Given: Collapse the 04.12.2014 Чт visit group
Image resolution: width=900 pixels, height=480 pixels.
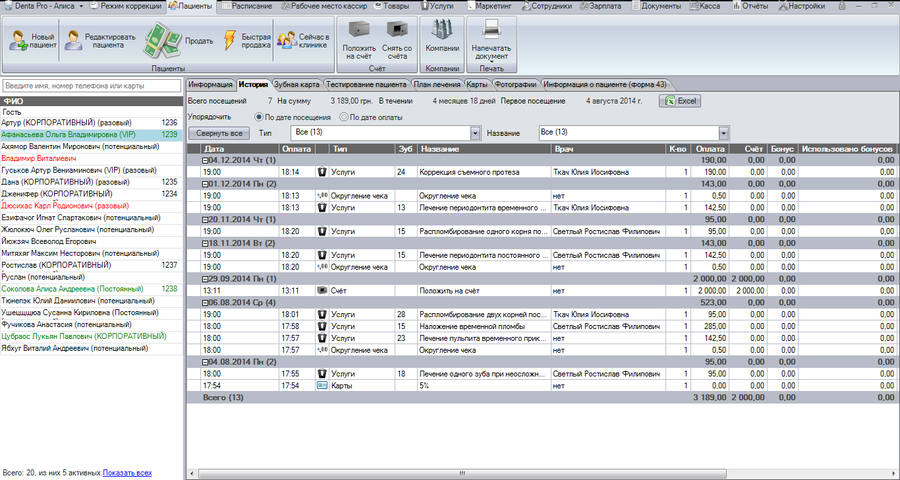Looking at the screenshot, I should pyautogui.click(x=205, y=160).
